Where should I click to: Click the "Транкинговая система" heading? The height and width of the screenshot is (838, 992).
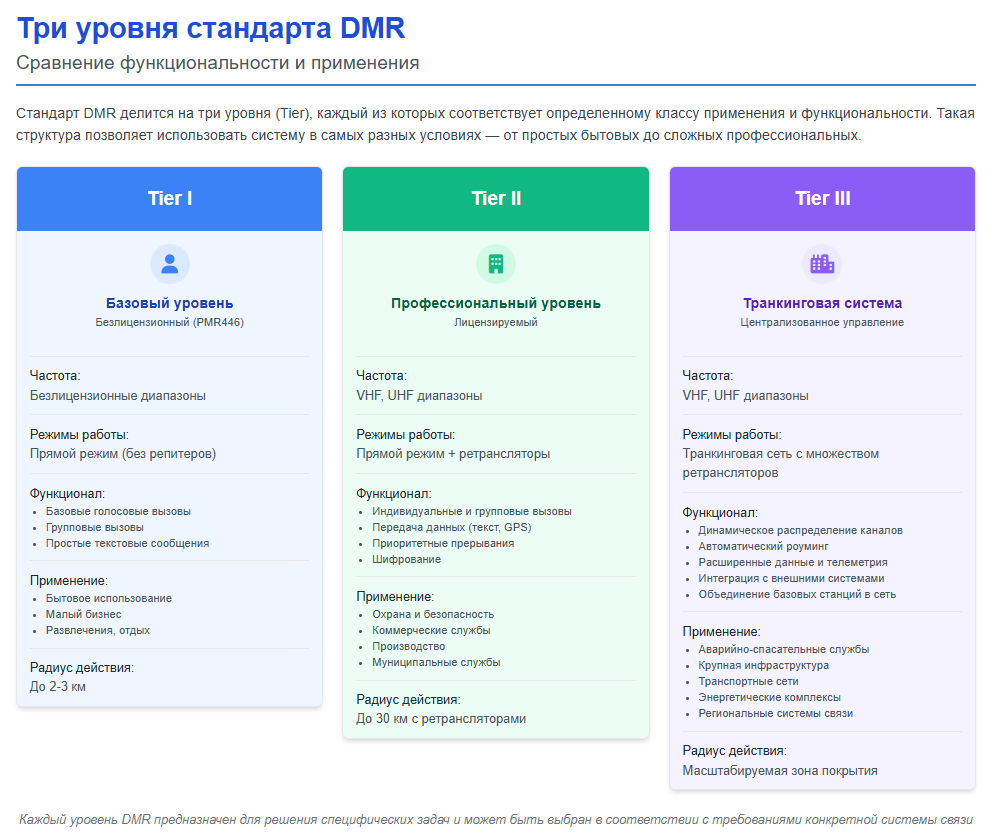pos(822,303)
